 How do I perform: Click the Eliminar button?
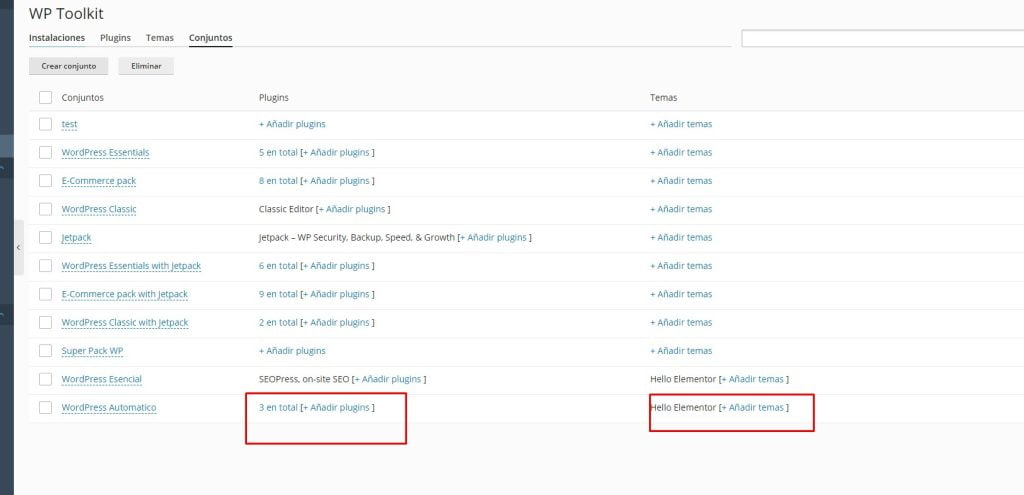[x=146, y=66]
